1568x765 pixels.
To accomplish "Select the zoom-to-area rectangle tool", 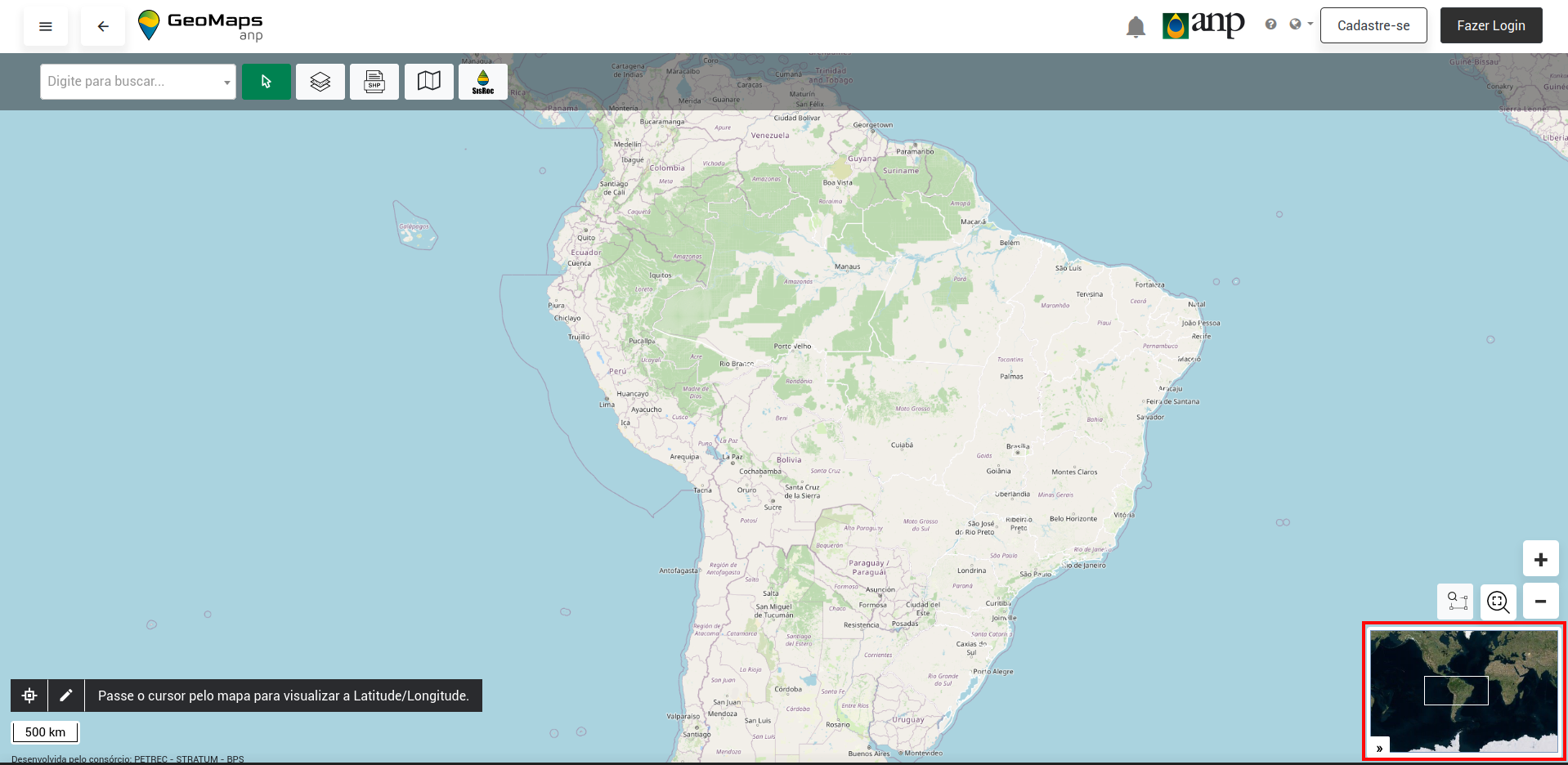I will [1457, 602].
